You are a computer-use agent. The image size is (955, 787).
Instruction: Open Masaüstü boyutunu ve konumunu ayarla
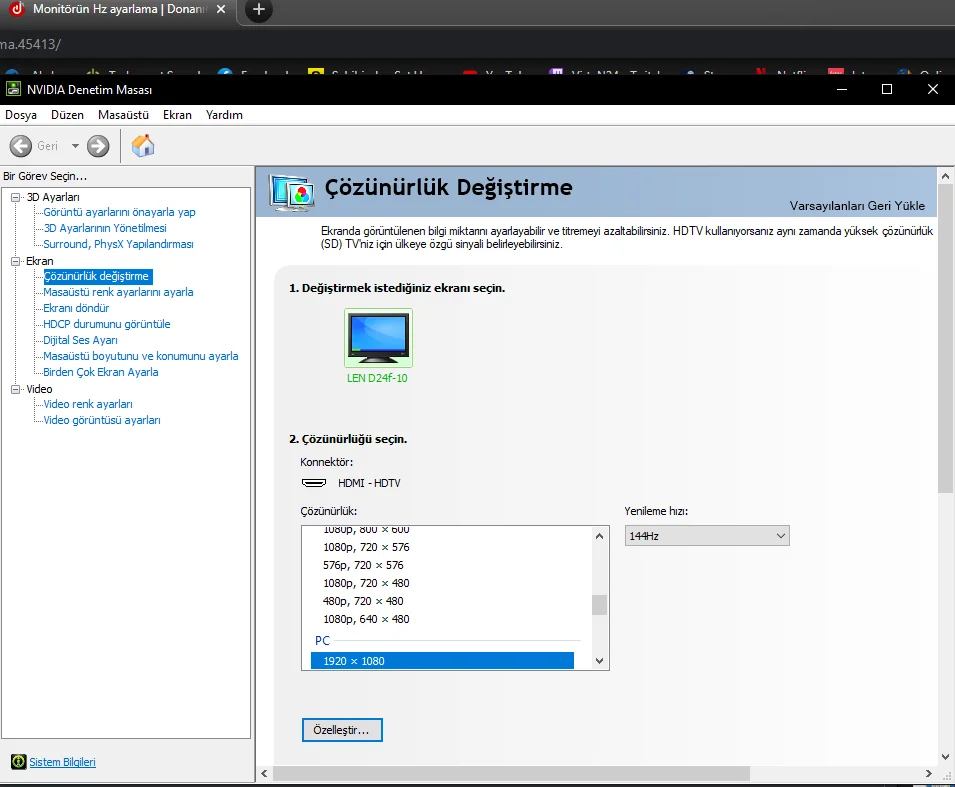click(x=141, y=356)
